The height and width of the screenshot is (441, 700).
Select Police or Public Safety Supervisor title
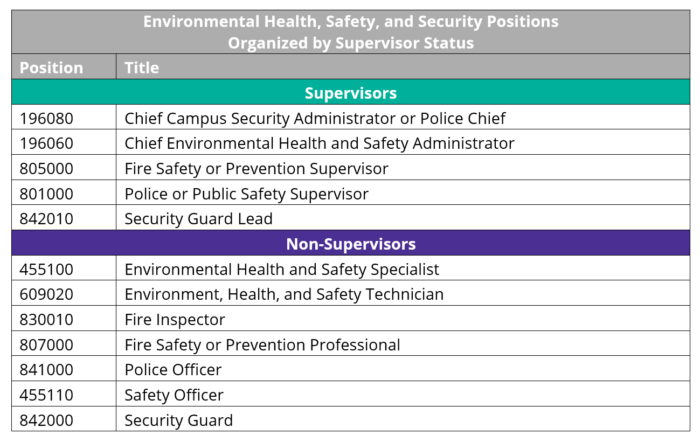[246, 194]
